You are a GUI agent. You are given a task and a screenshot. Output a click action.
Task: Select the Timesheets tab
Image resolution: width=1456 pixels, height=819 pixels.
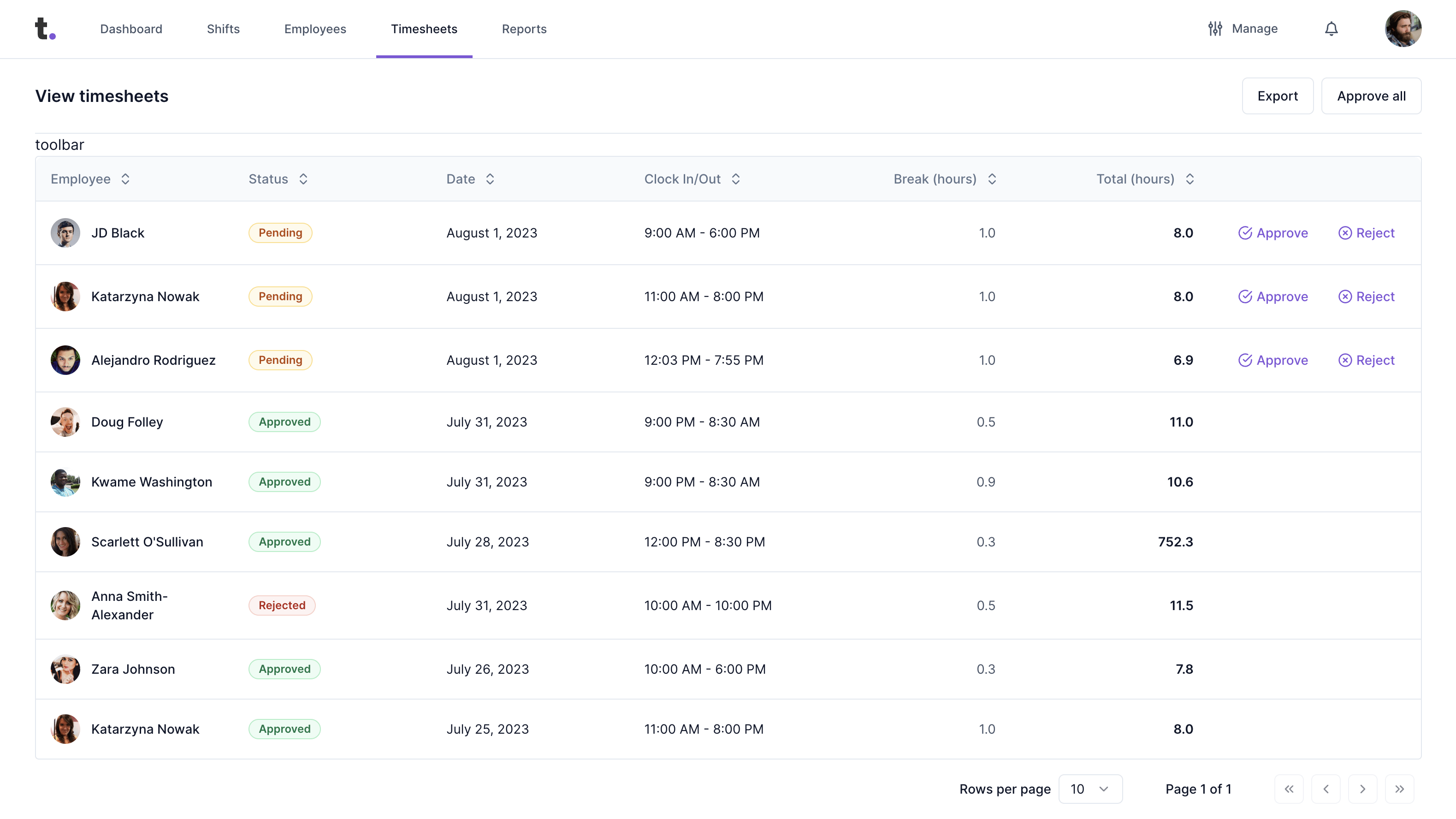click(424, 29)
